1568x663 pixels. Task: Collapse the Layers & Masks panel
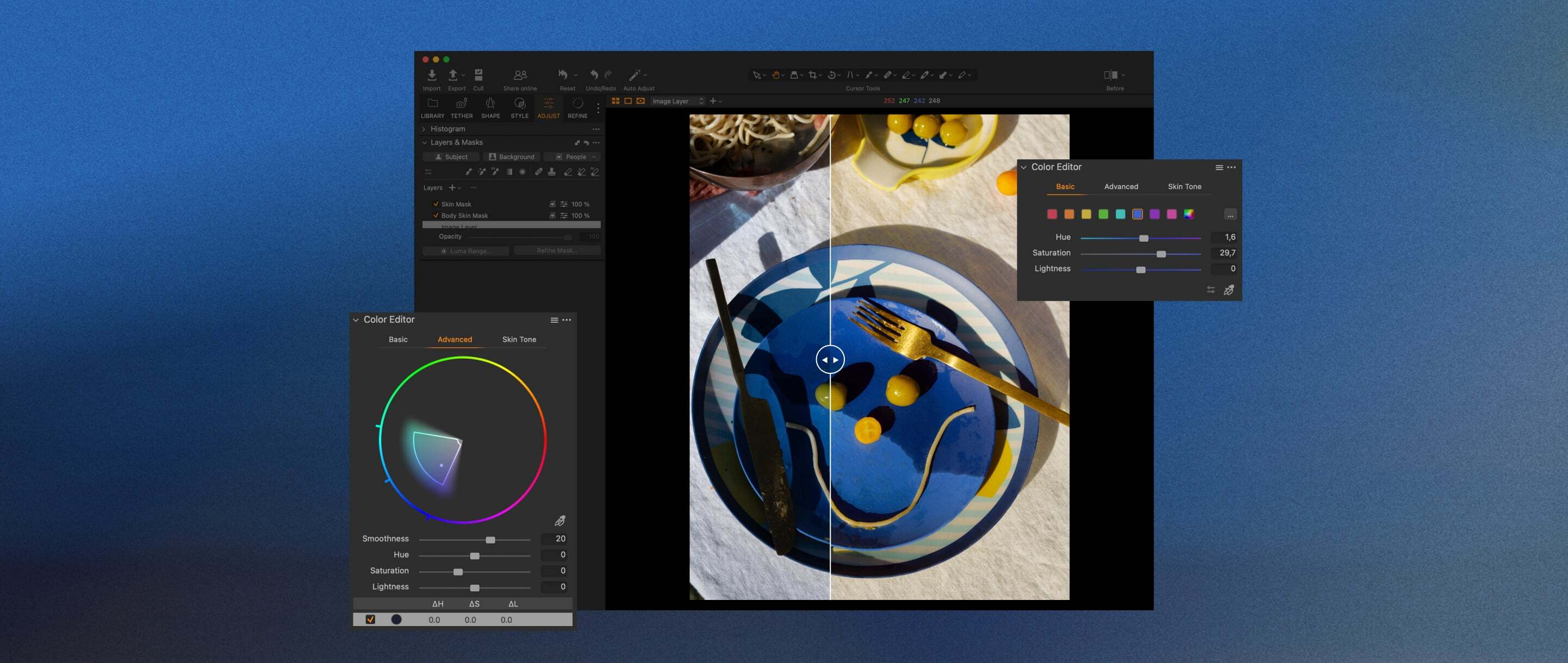[424, 142]
